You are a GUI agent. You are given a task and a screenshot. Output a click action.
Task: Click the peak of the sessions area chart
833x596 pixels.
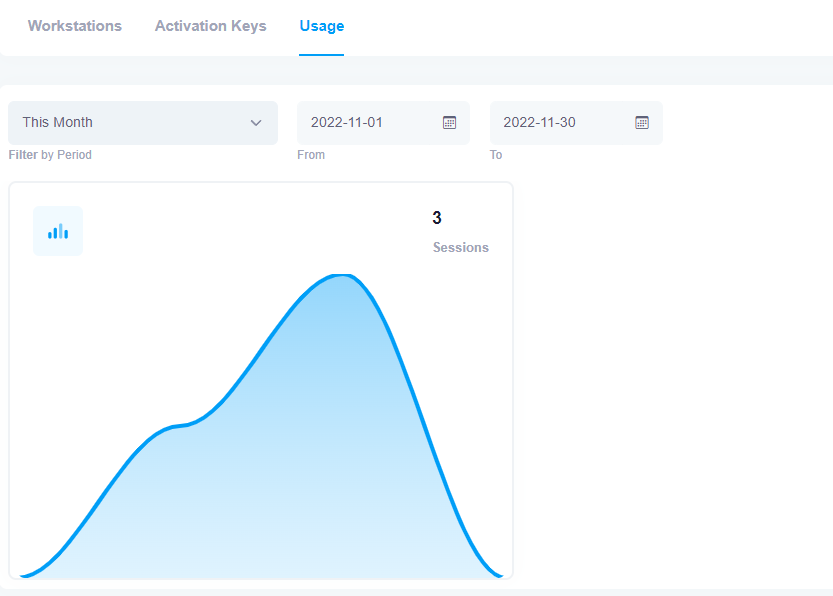click(x=343, y=276)
